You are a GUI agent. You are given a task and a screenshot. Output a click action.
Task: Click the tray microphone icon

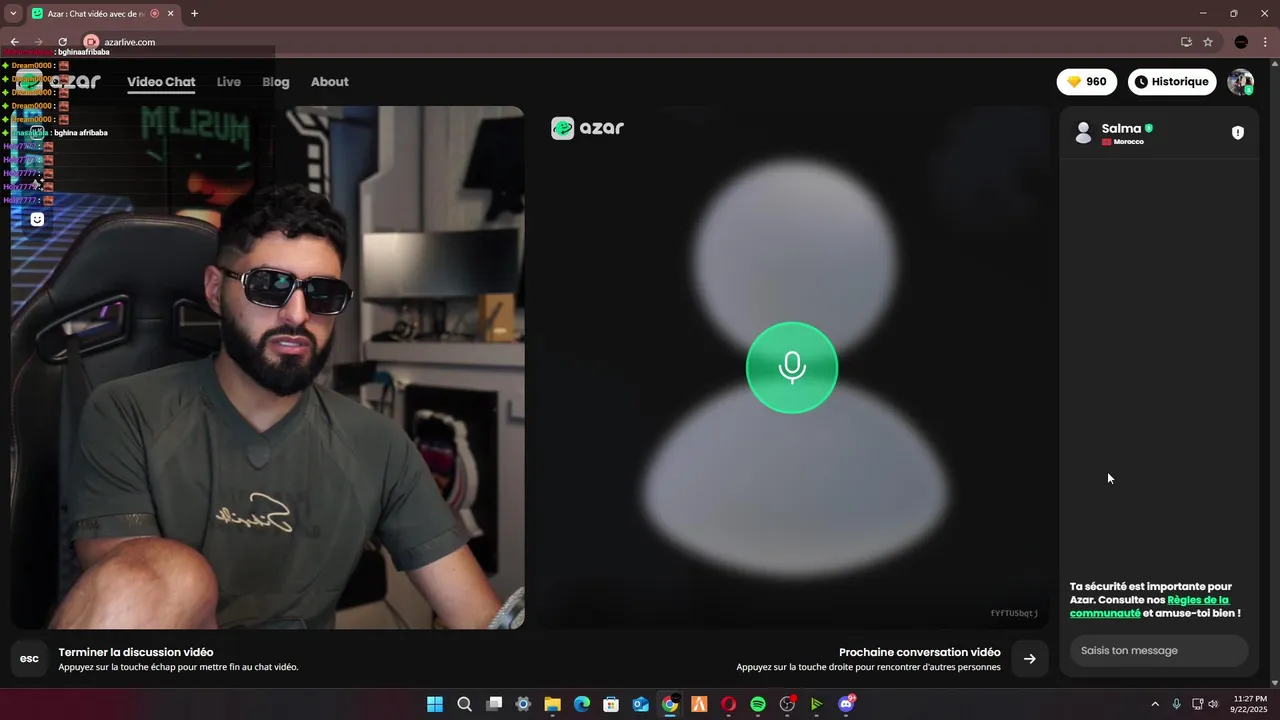[1176, 704]
